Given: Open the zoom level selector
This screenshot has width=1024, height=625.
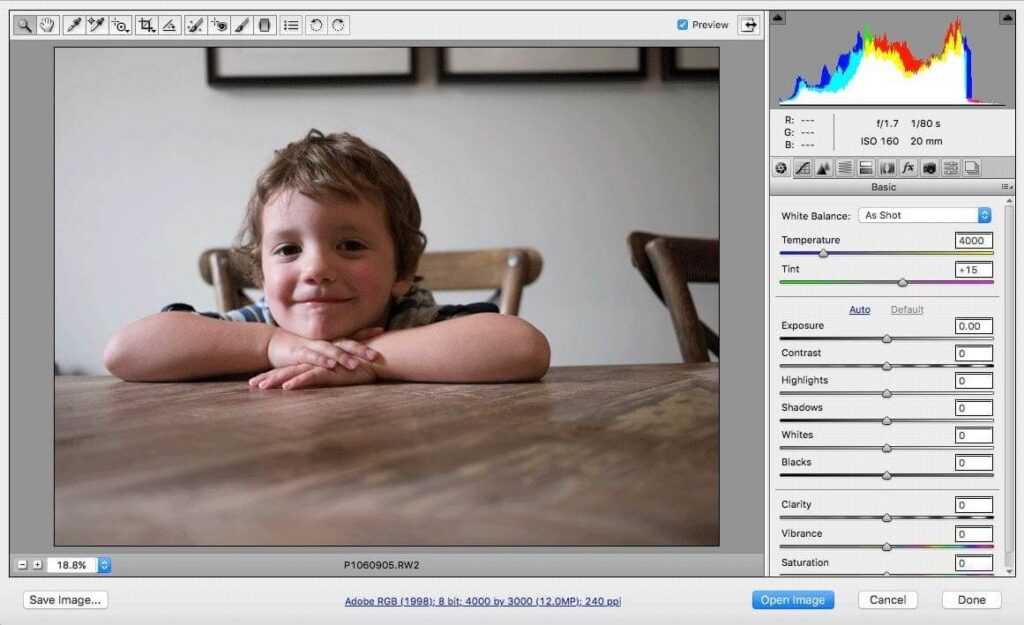Looking at the screenshot, I should (x=104, y=565).
